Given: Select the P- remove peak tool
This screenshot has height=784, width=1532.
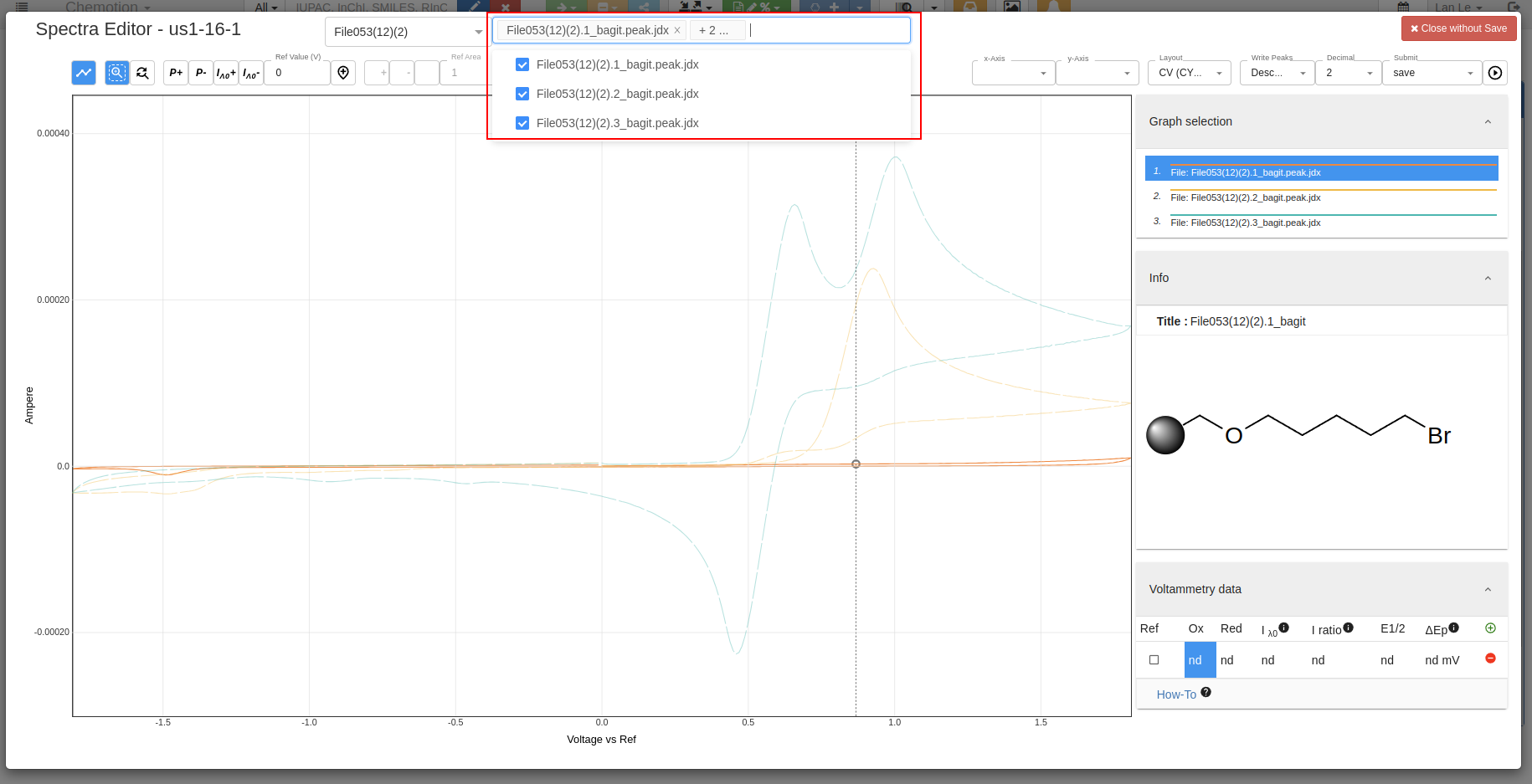Looking at the screenshot, I should 200,73.
